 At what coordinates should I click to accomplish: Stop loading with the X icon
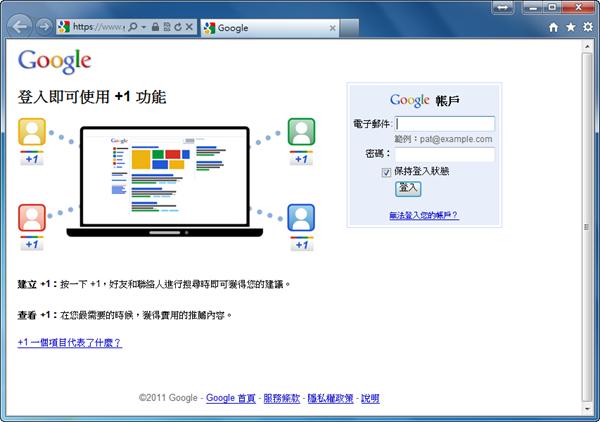pos(189,27)
